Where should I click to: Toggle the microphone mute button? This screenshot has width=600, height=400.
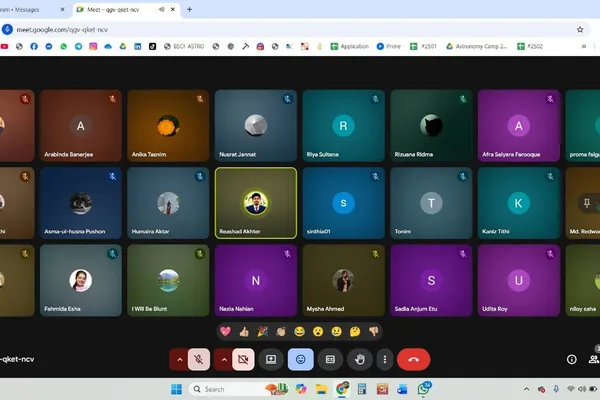click(x=199, y=359)
